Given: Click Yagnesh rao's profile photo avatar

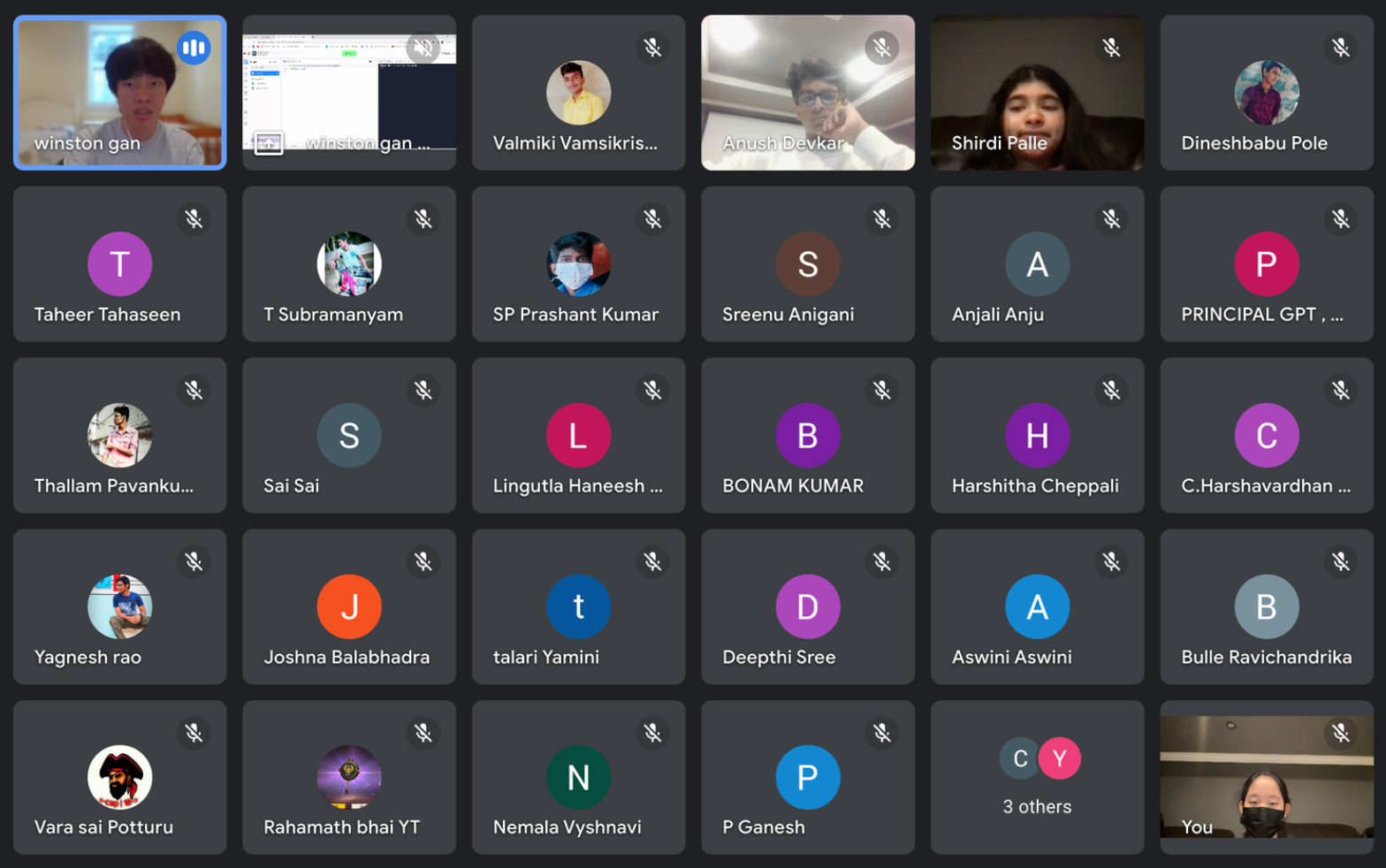Looking at the screenshot, I should (120, 607).
